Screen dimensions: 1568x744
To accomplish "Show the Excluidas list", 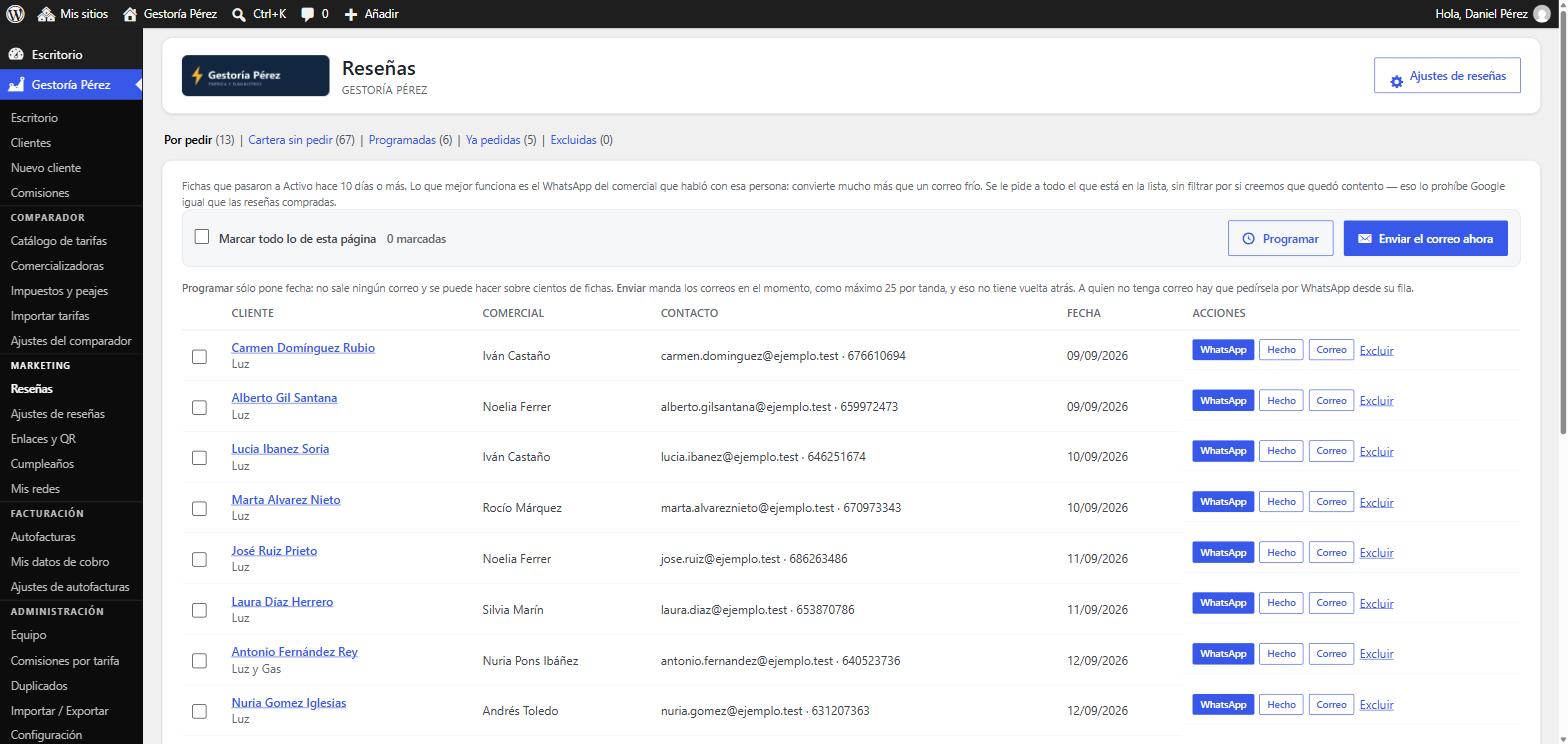I will pyautogui.click(x=573, y=140).
